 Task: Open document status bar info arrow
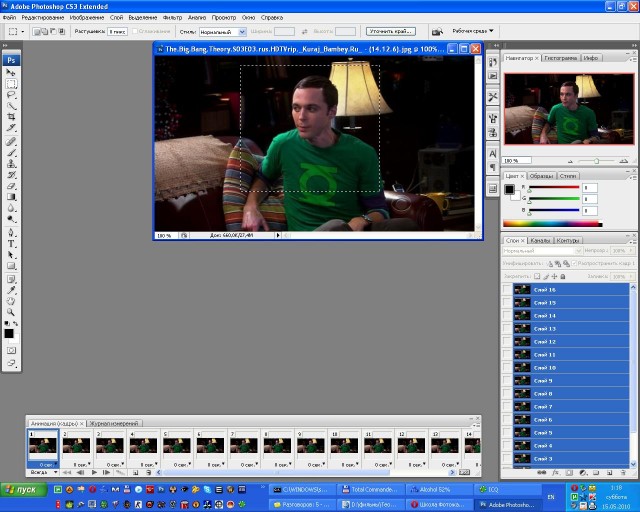(278, 235)
